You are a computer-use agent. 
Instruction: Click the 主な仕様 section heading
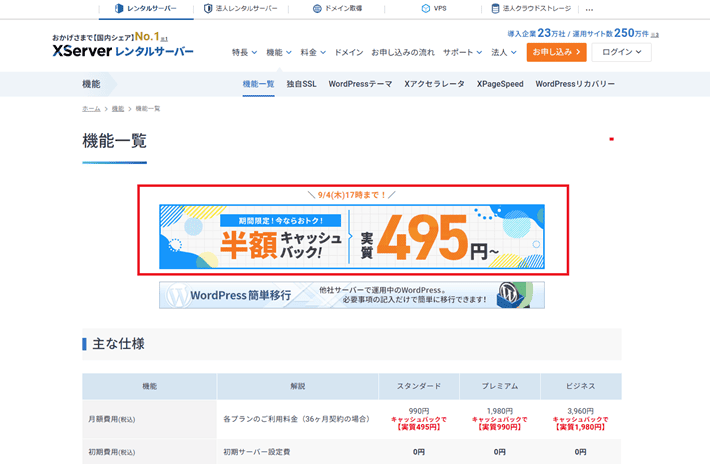tap(118, 344)
